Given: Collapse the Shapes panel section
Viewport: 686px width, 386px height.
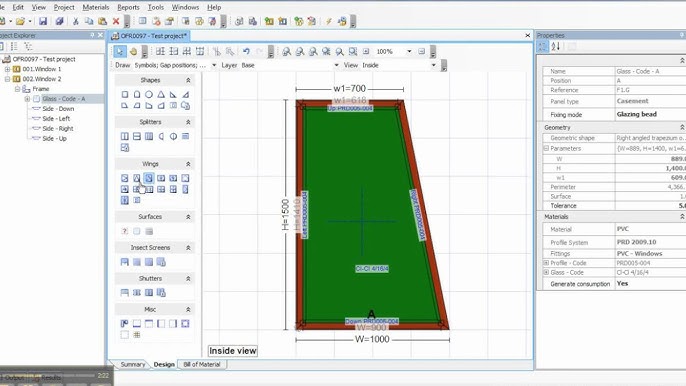Looking at the screenshot, I should click(188, 80).
